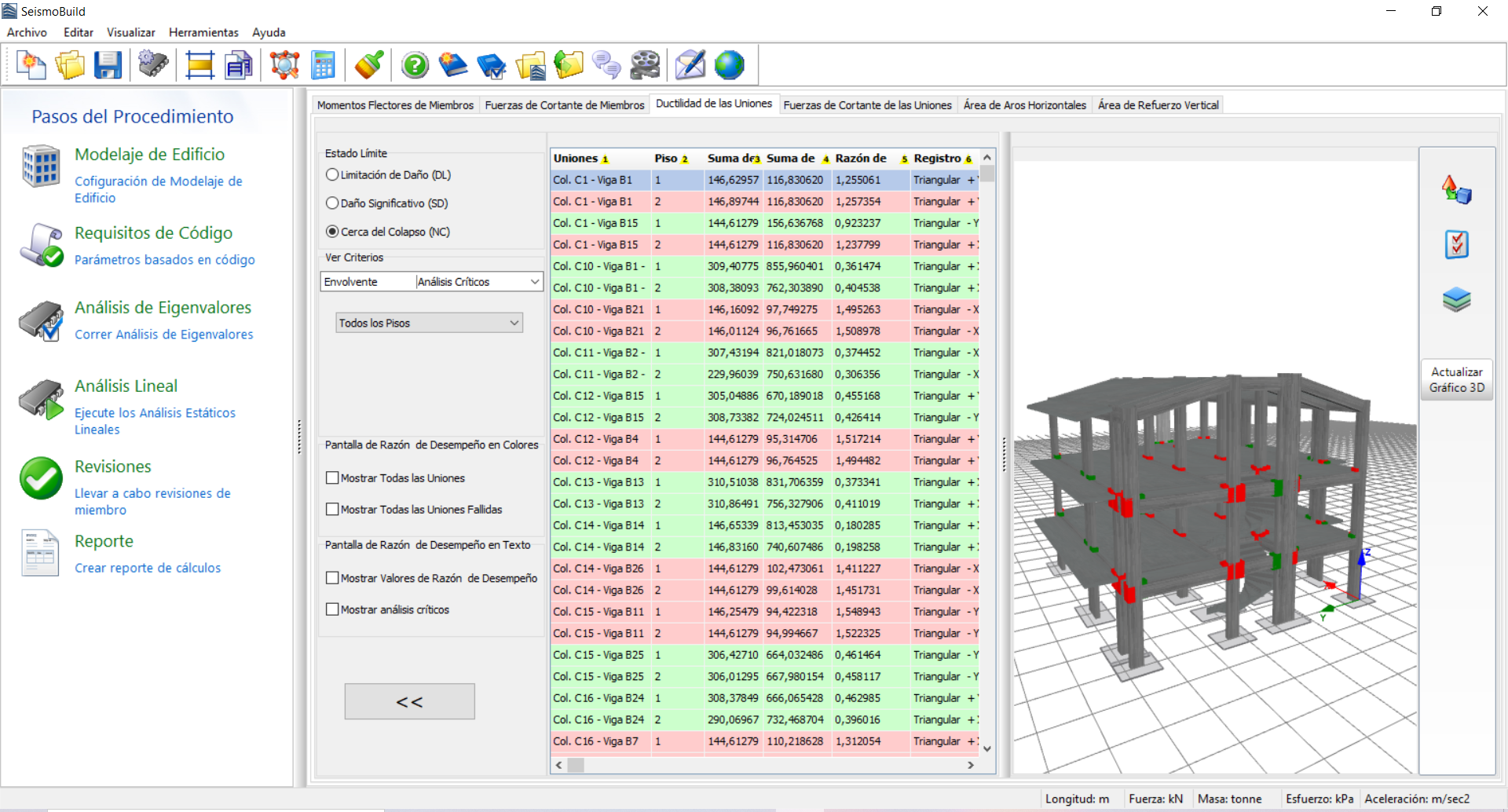The width and height of the screenshot is (1508, 812).
Task: Click the film reel video icon
Action: click(x=645, y=65)
